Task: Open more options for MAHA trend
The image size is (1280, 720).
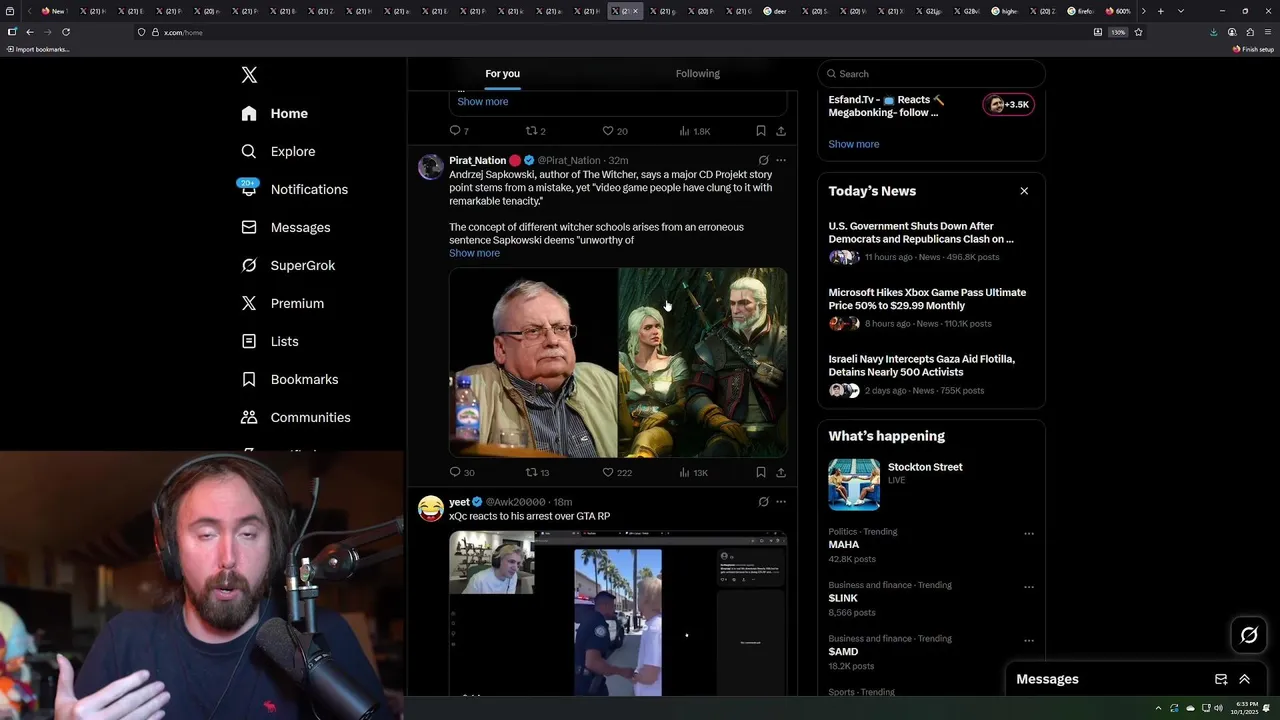Action: (x=1029, y=534)
